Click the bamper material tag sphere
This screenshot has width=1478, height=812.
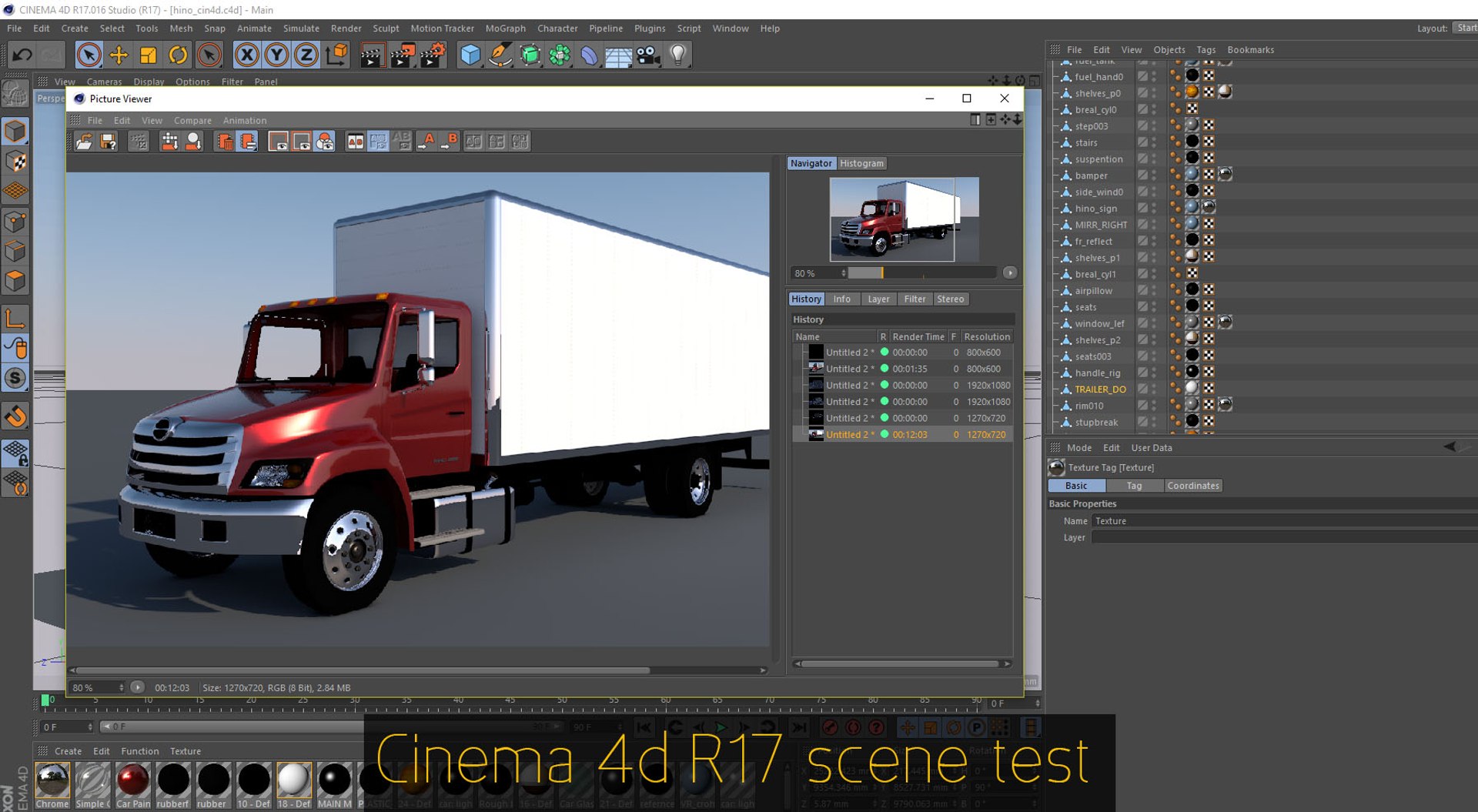(x=1192, y=175)
